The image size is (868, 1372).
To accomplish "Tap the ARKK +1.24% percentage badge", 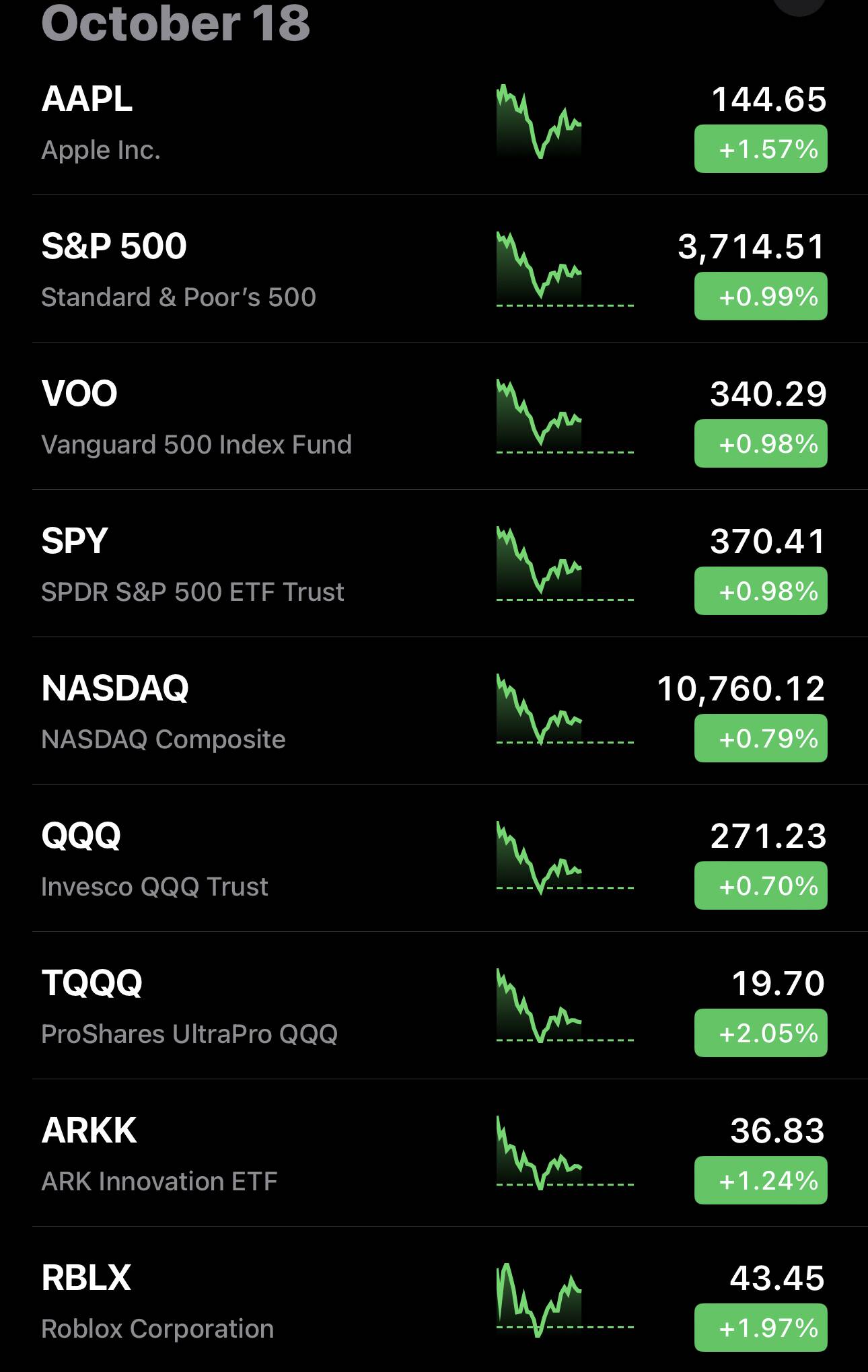I will point(760,1181).
